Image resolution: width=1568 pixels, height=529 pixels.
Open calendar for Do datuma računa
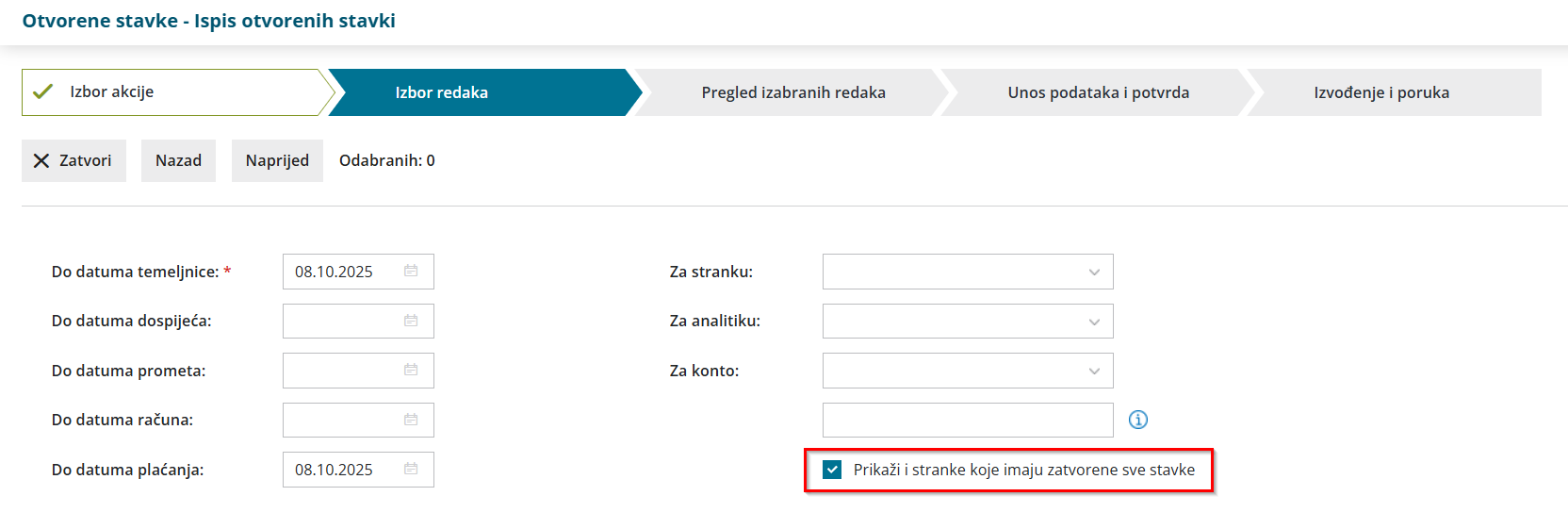click(411, 420)
